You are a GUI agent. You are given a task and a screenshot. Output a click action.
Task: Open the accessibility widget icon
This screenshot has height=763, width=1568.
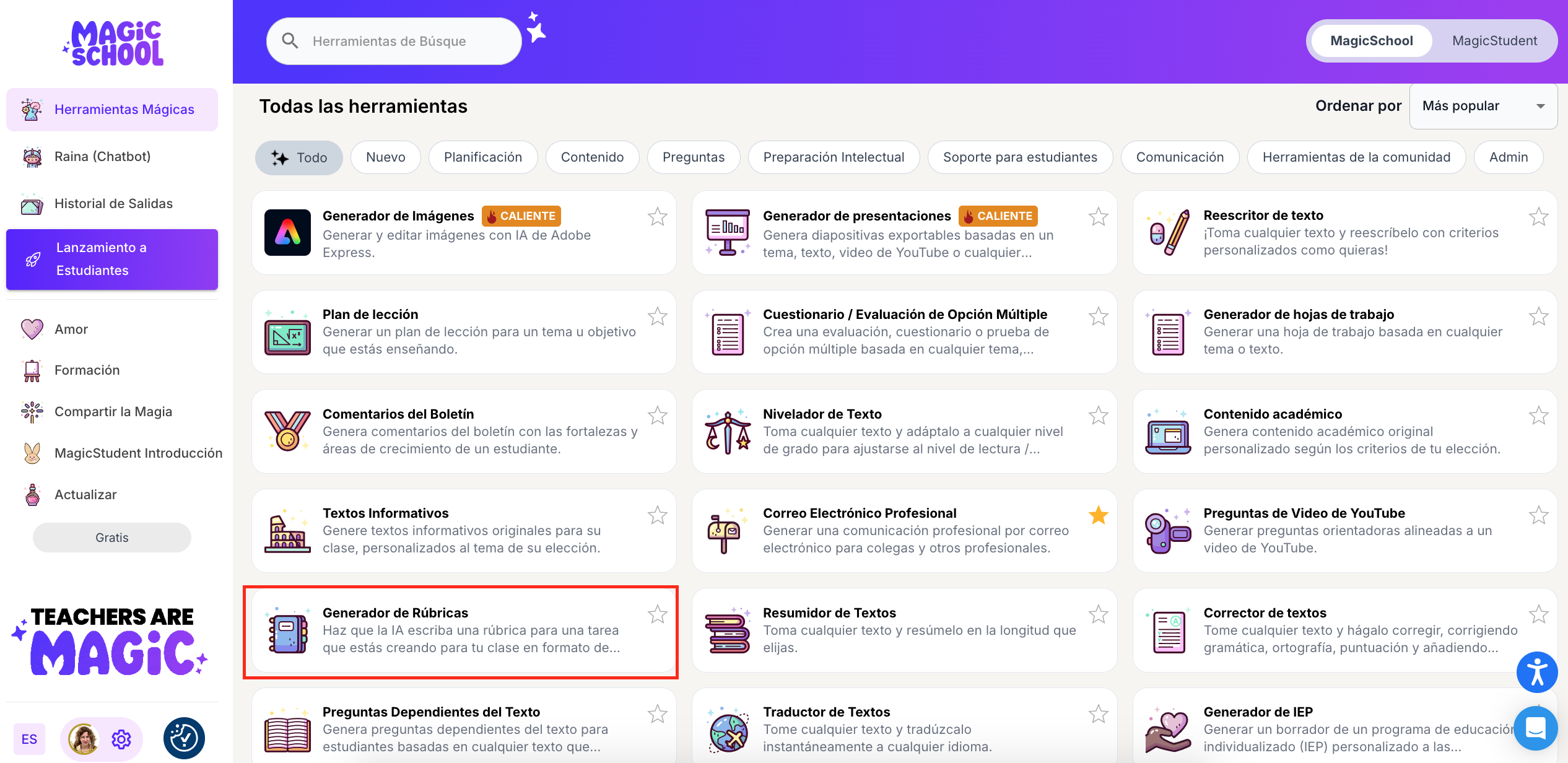(1536, 672)
